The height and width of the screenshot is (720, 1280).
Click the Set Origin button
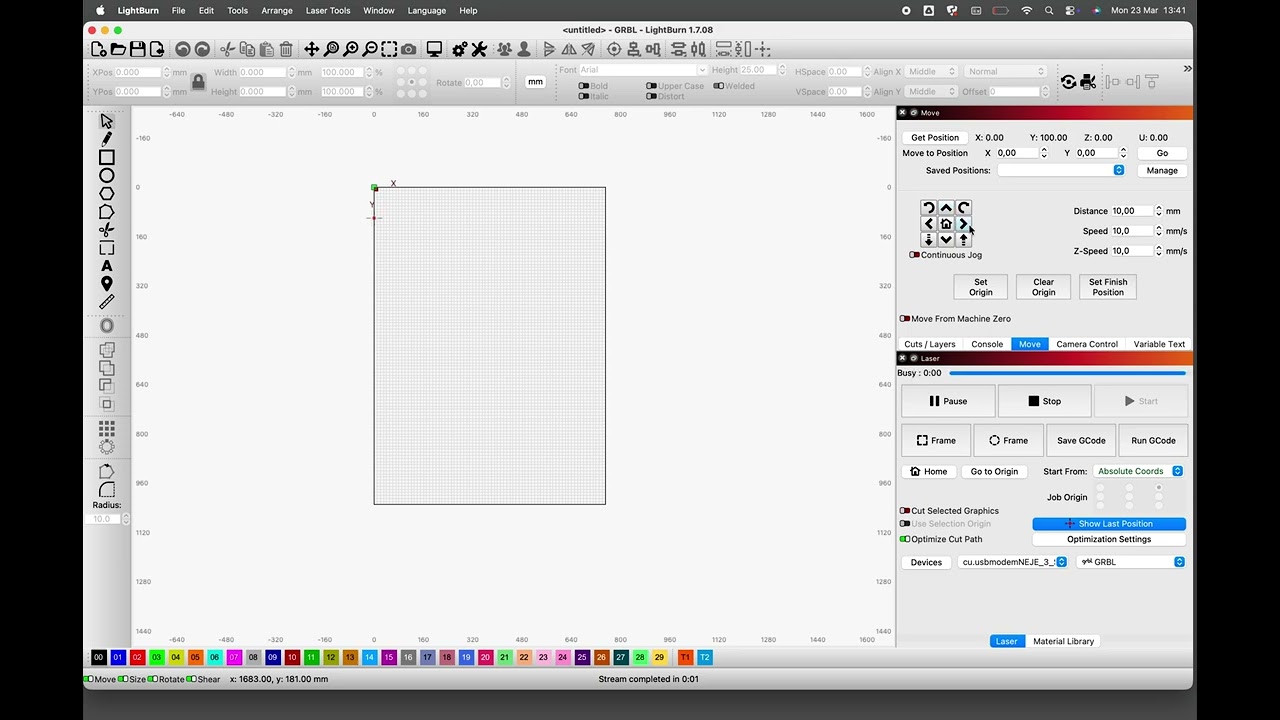click(x=981, y=287)
